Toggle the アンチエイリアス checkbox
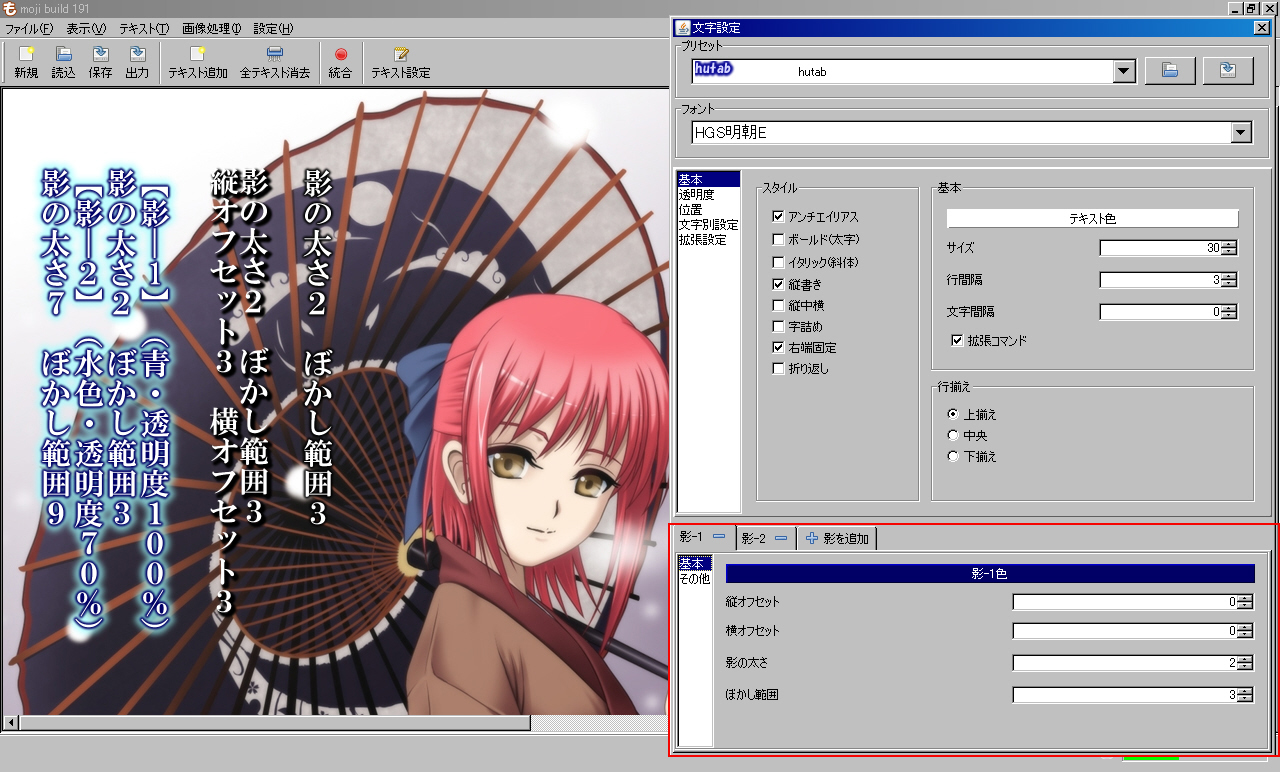Screen dimensions: 1280x772 point(778,217)
